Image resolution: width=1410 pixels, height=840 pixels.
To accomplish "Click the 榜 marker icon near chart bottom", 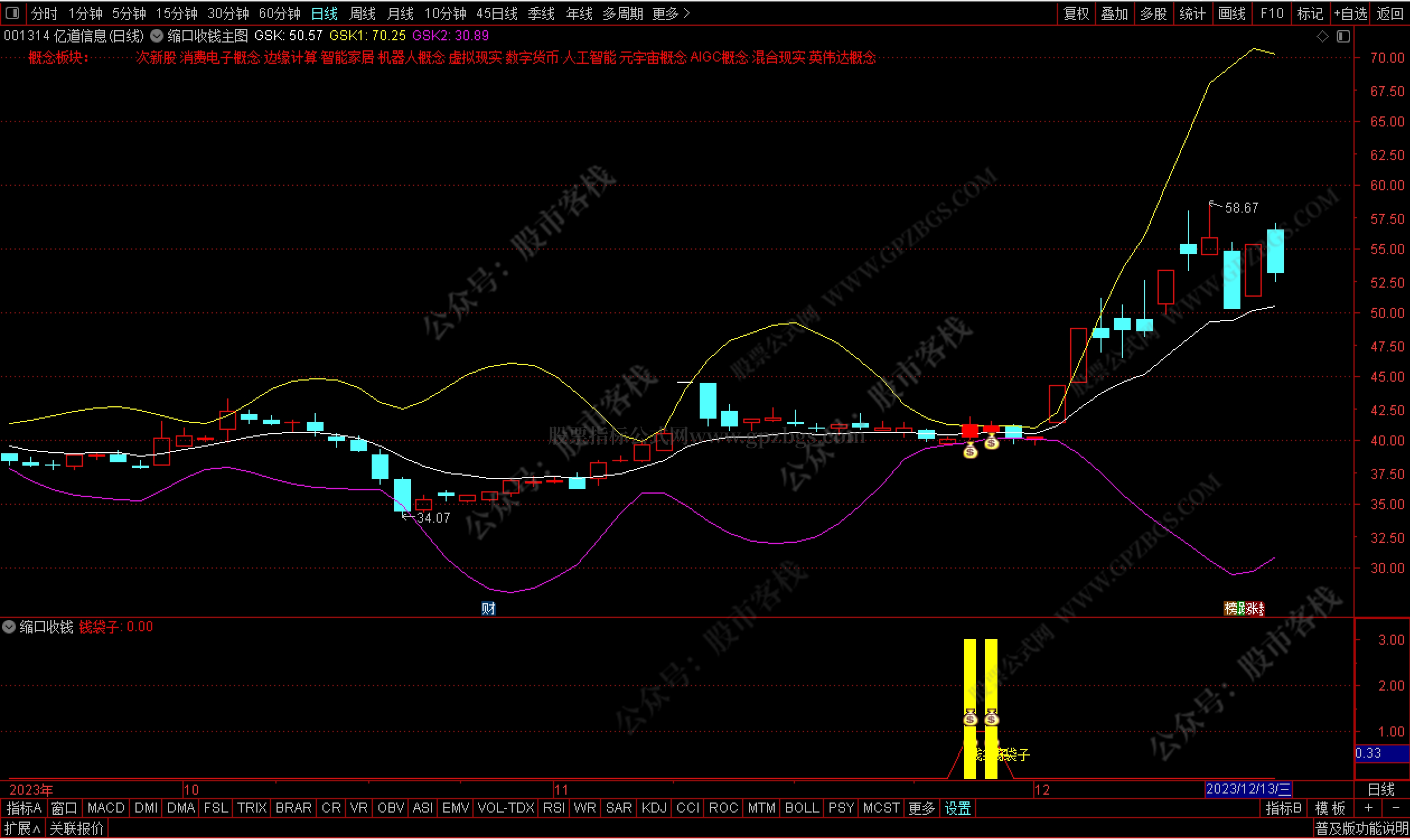I will (1230, 609).
